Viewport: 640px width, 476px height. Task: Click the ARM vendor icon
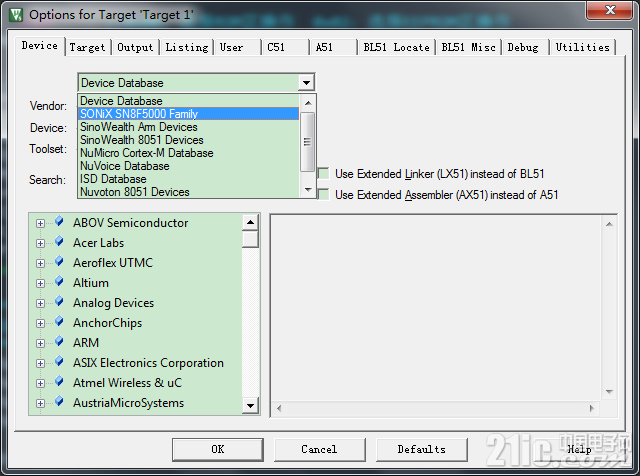click(x=60, y=341)
